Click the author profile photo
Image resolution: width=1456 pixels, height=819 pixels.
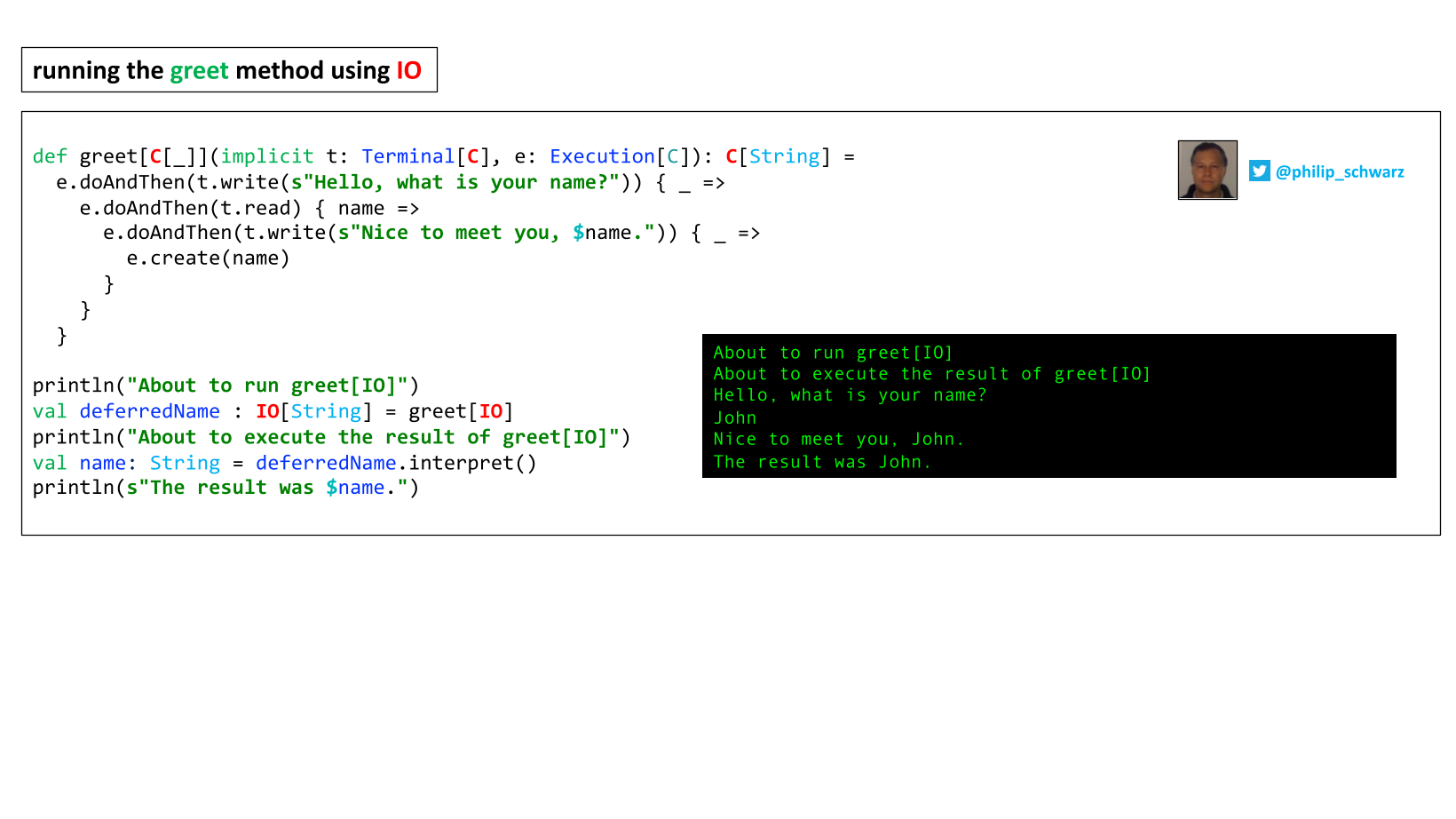(x=1207, y=170)
